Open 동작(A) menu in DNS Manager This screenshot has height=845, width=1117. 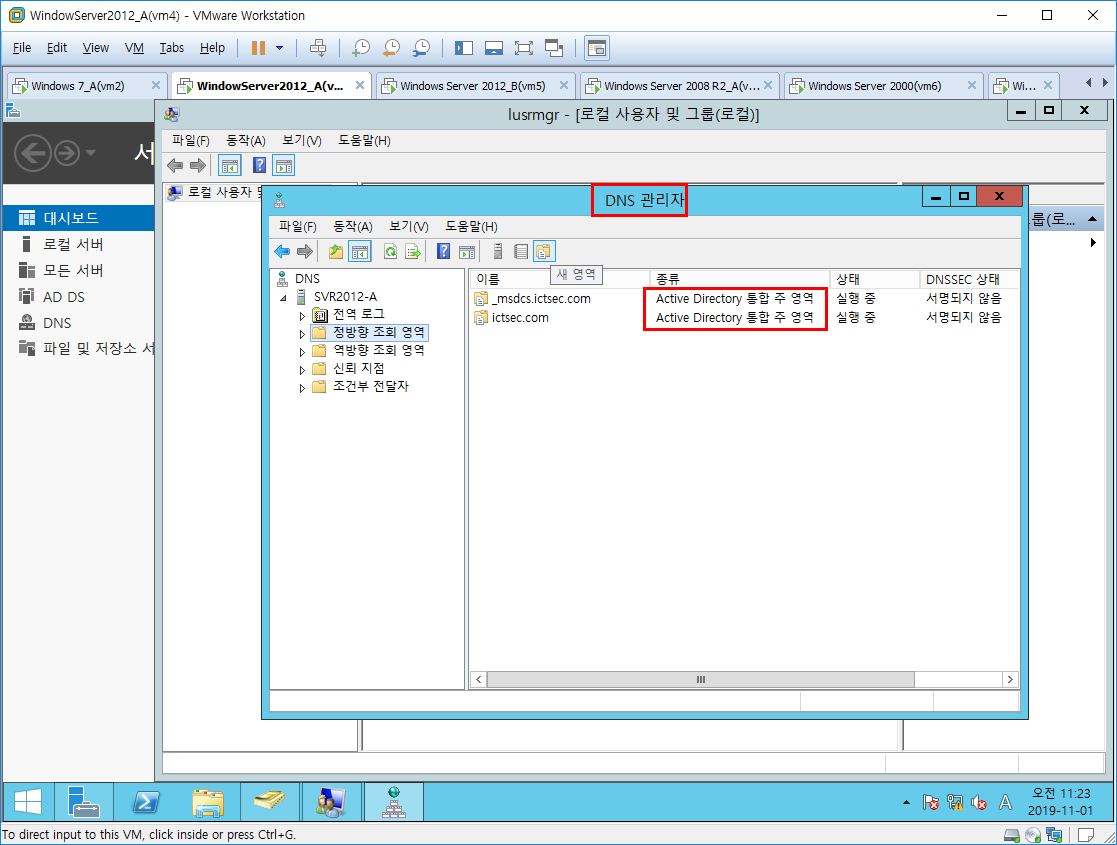[x=353, y=227]
